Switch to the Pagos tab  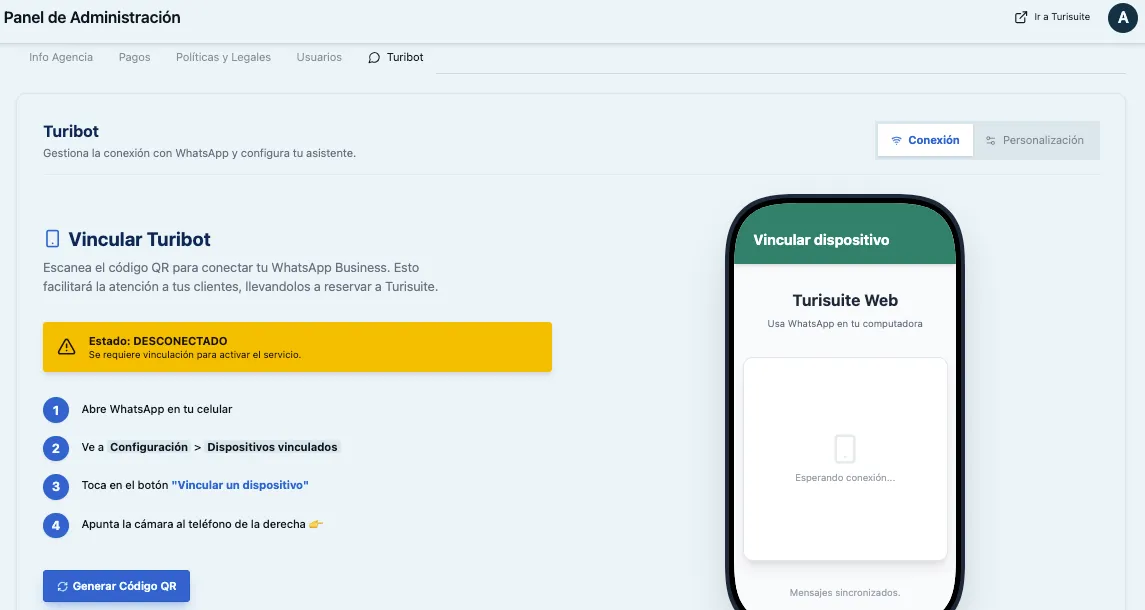coord(134,57)
